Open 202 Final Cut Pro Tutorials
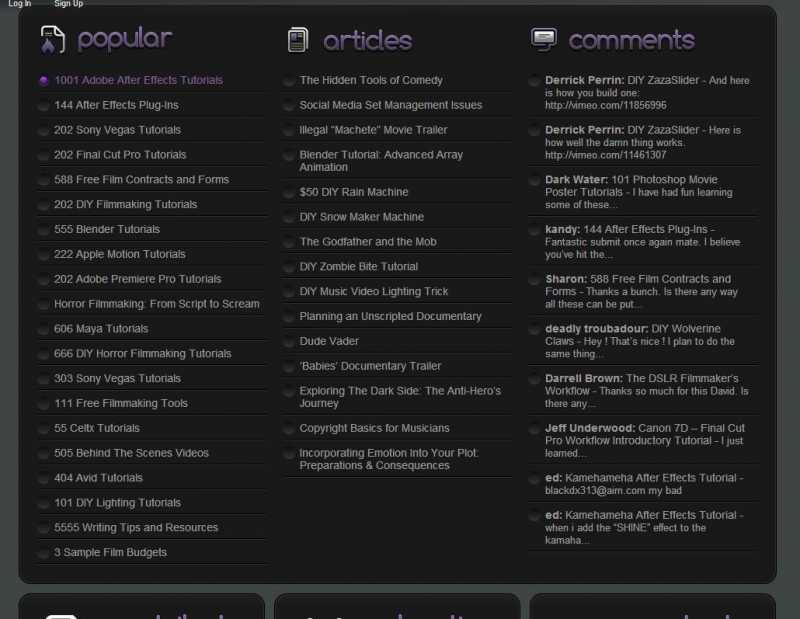800x619 pixels. tap(120, 155)
